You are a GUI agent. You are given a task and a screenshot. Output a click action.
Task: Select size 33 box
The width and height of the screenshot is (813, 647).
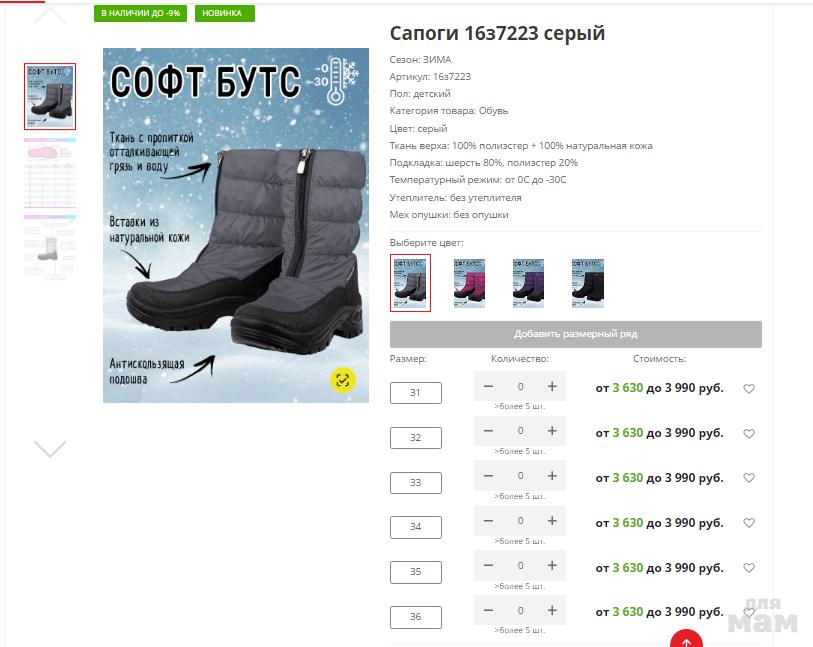[x=416, y=483]
